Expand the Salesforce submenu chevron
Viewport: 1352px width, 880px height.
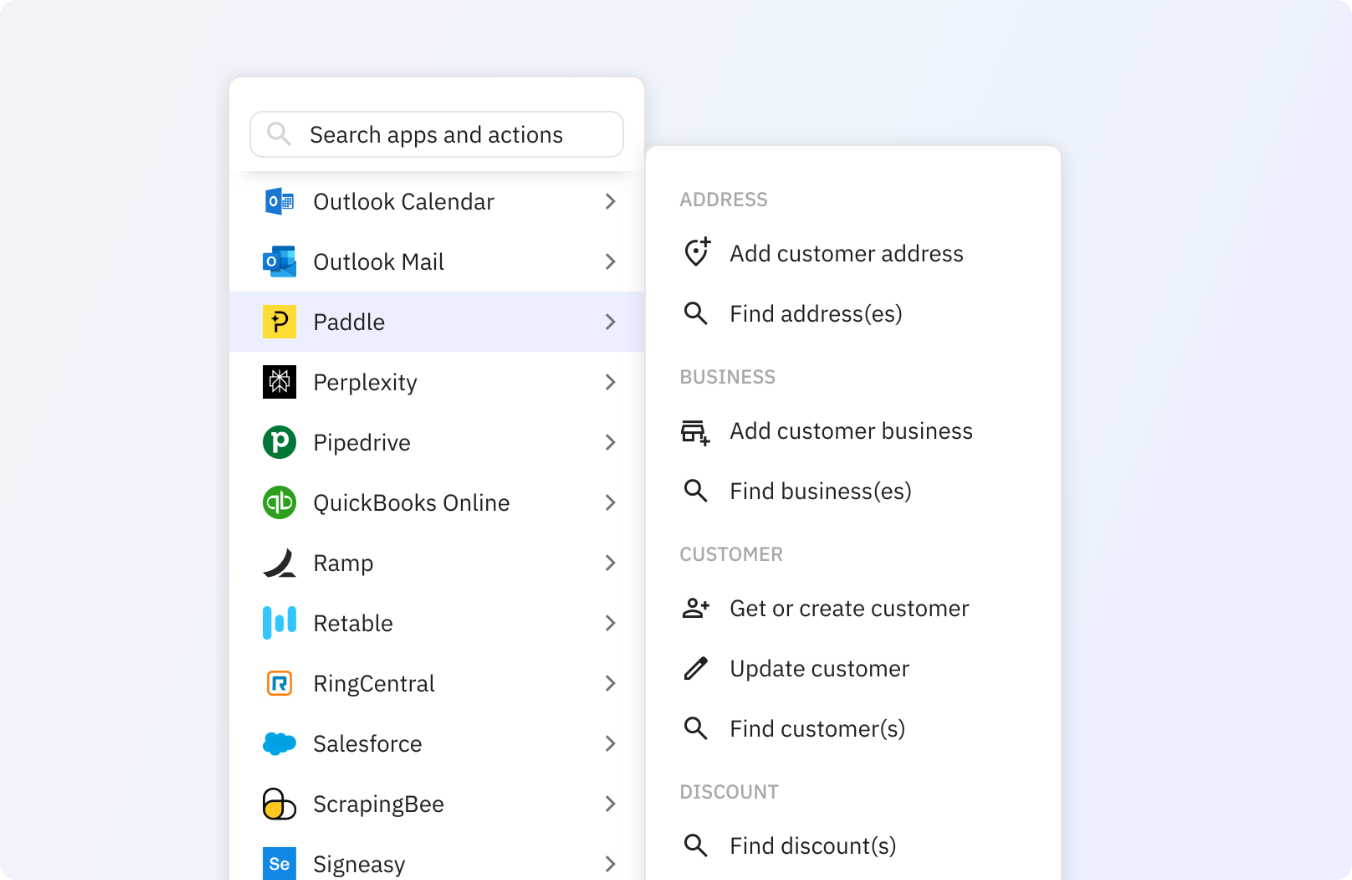tap(610, 743)
